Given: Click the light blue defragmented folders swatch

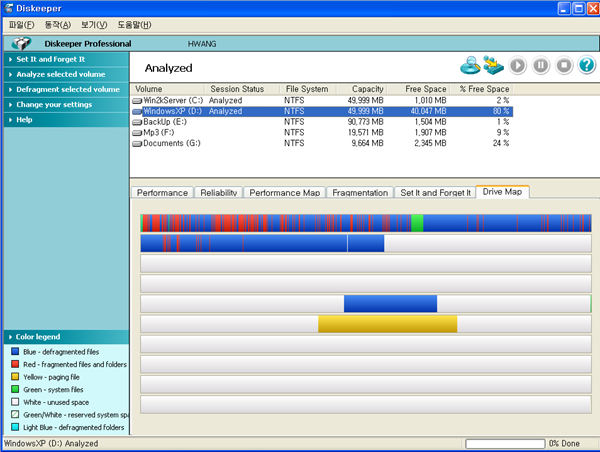Looking at the screenshot, I should [15, 427].
